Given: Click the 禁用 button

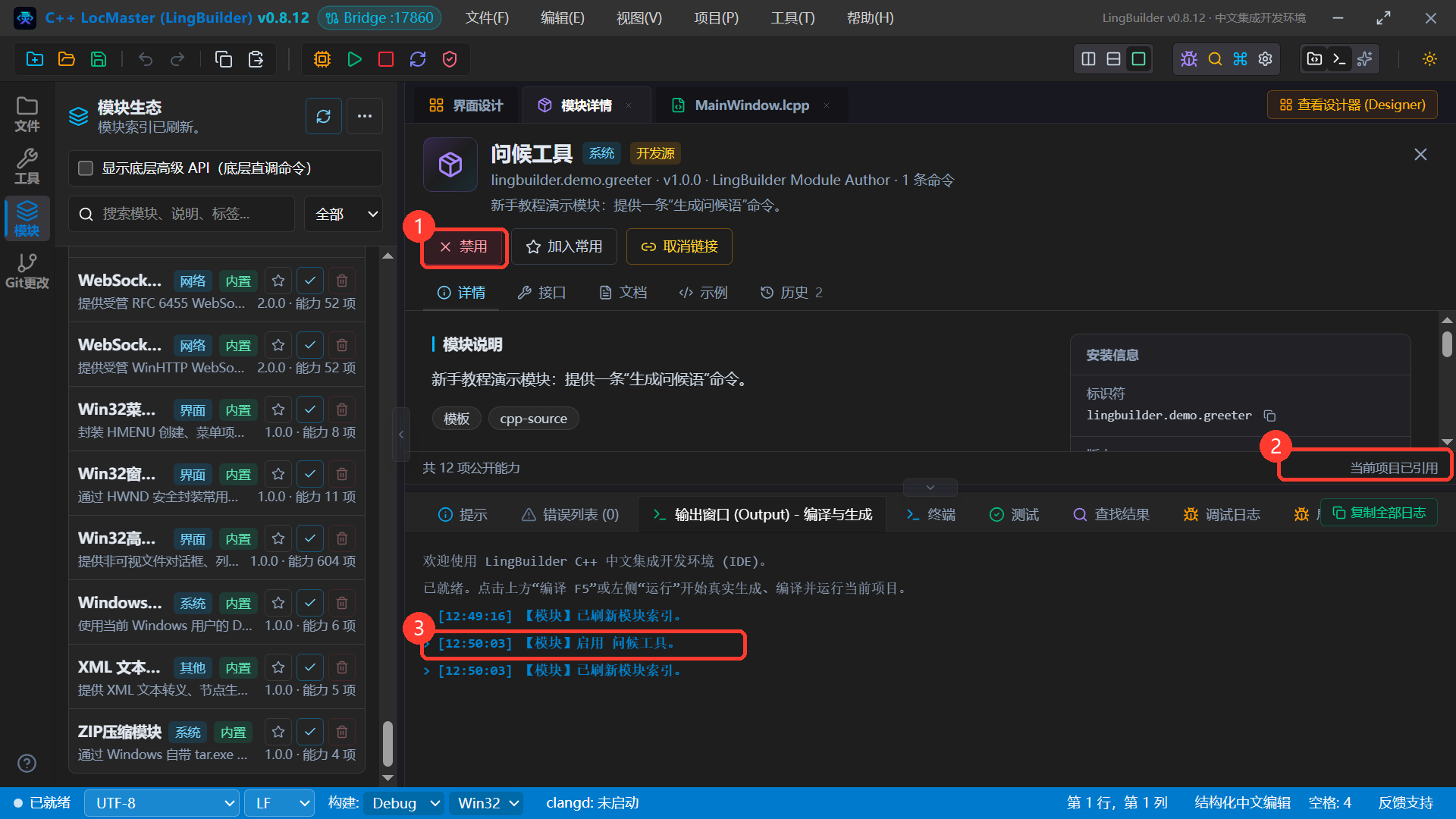Looking at the screenshot, I should [x=464, y=246].
